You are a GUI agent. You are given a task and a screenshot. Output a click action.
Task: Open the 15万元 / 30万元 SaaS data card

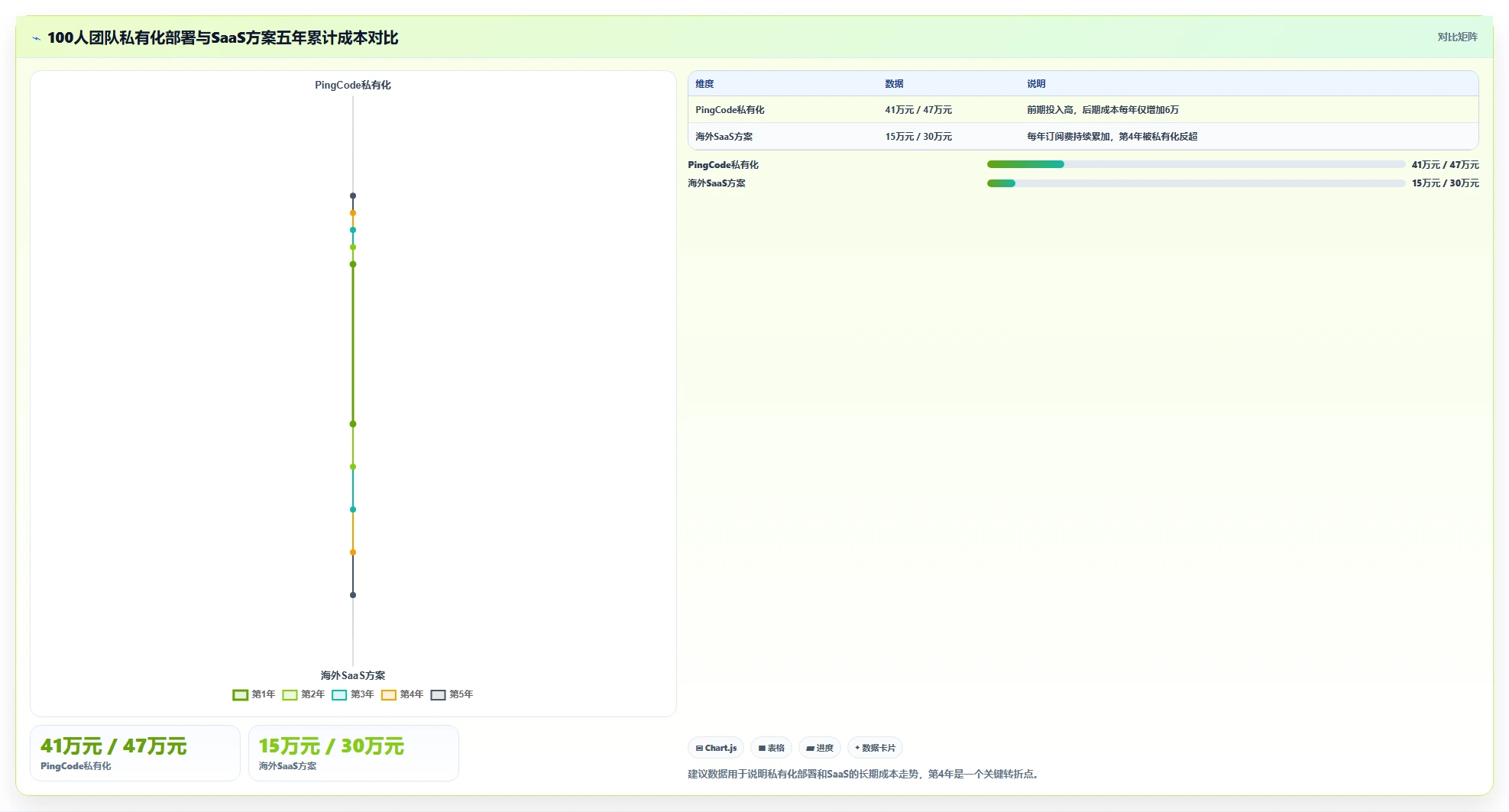[354, 753]
